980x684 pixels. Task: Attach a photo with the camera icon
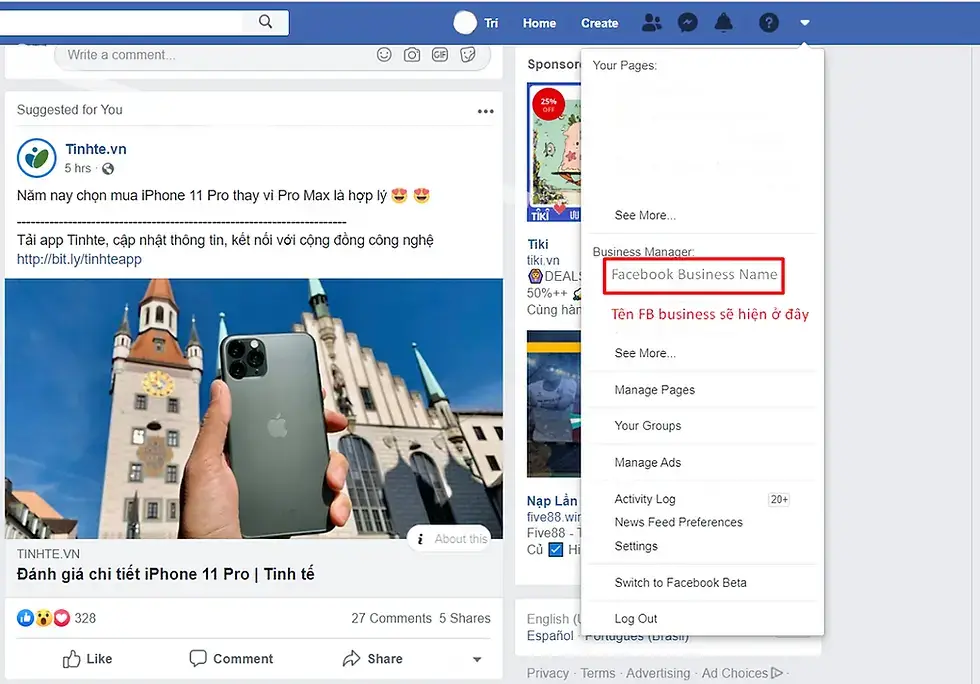(412, 55)
